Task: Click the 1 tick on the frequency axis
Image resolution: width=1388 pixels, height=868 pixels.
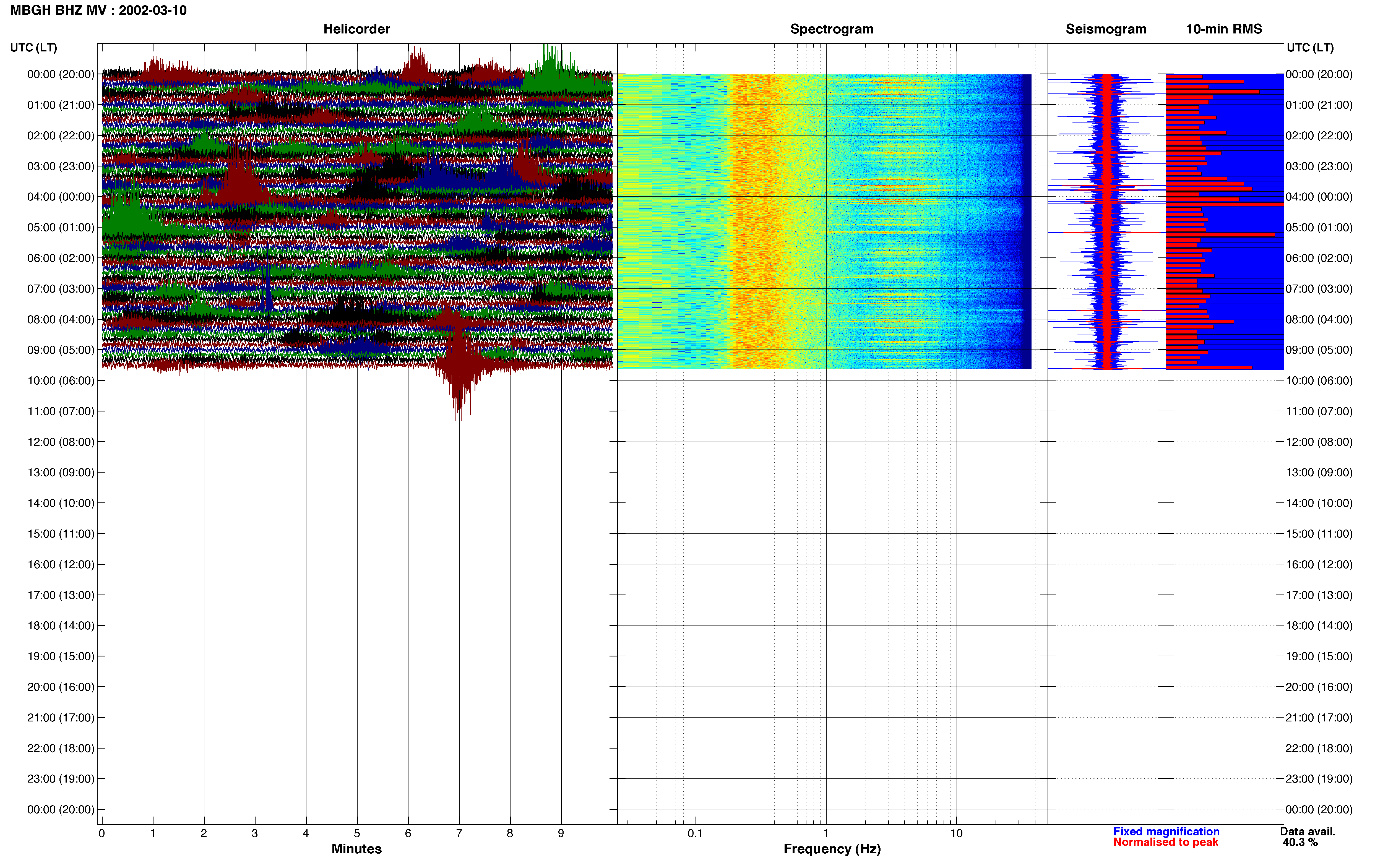Action: (x=826, y=833)
